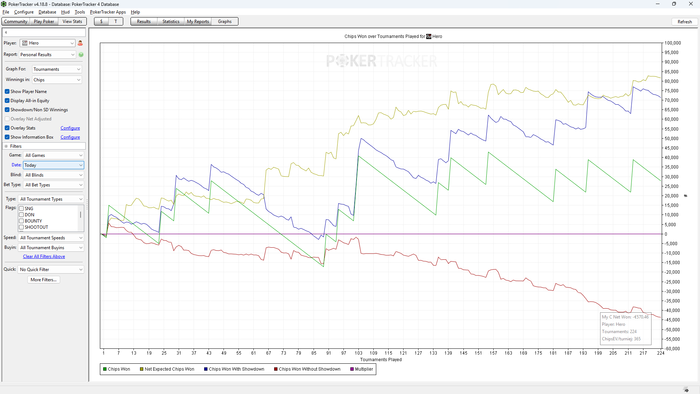Click the status bar icon at bottom right
This screenshot has width=700, height=394.
[x=686, y=390]
